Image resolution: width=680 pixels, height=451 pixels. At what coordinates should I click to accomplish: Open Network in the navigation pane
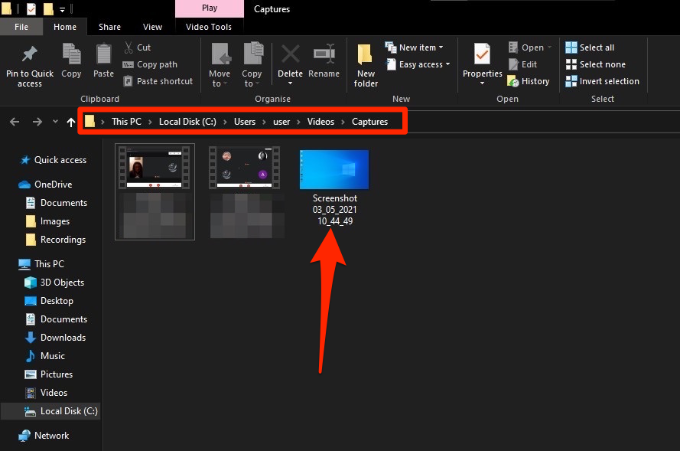pos(43,435)
